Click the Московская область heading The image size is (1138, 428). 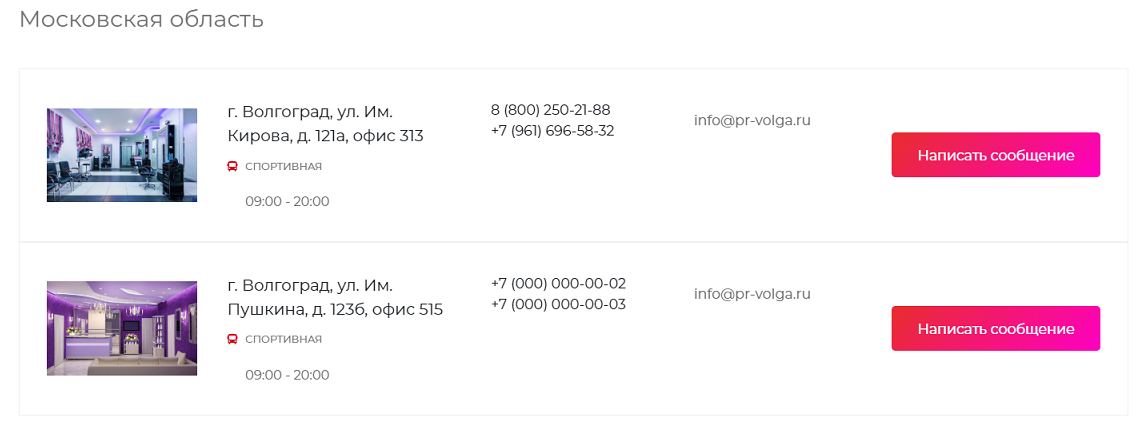142,20
